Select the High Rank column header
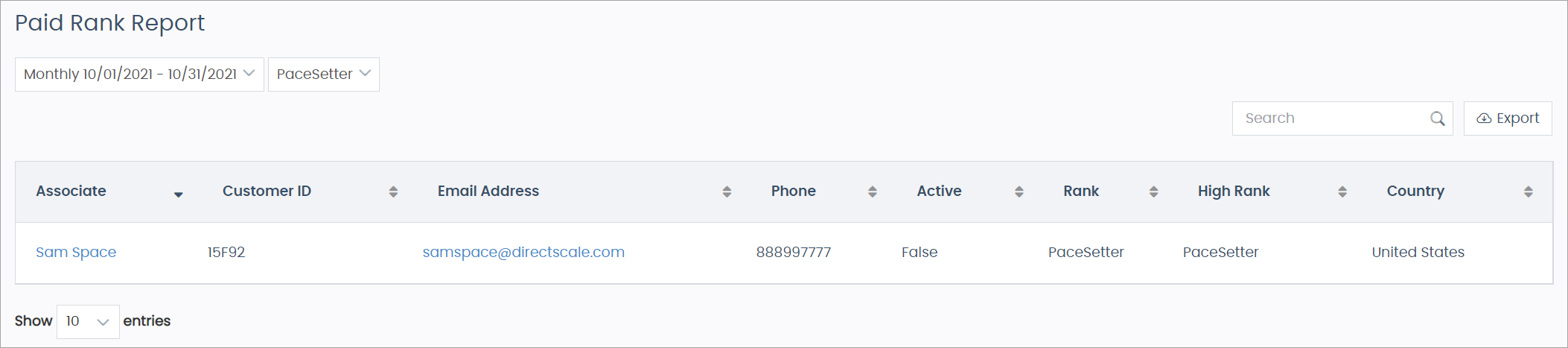Screen dimensions: 1568x348 [x=1233, y=192]
